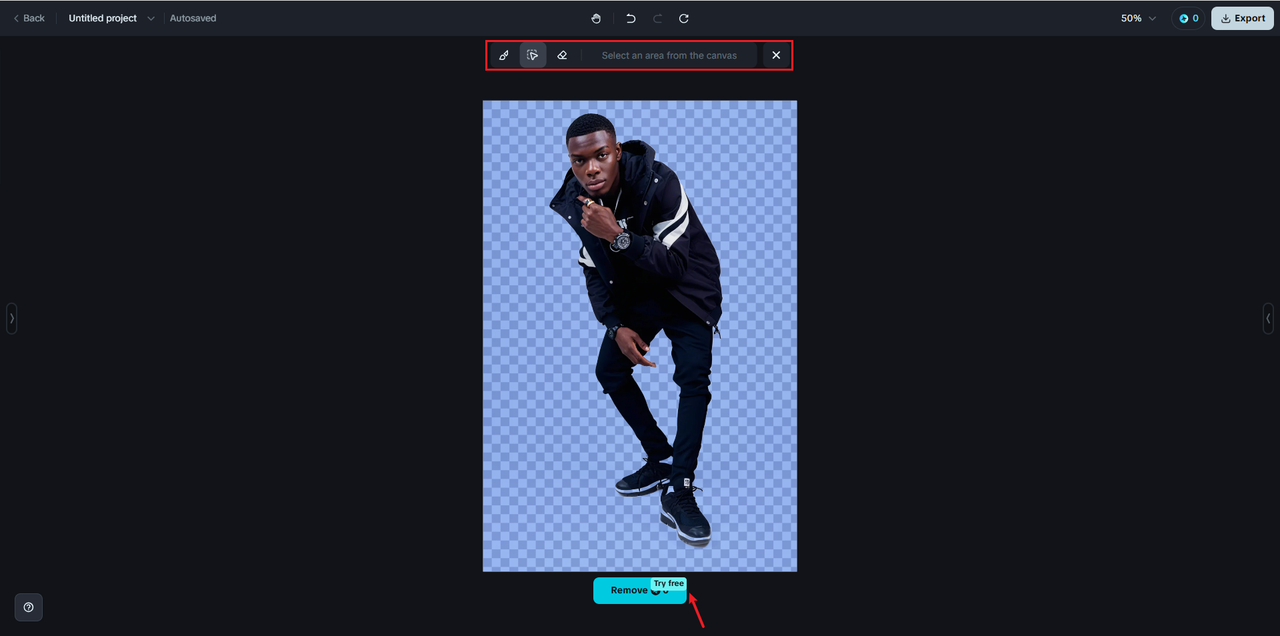Export the project

(1243, 18)
